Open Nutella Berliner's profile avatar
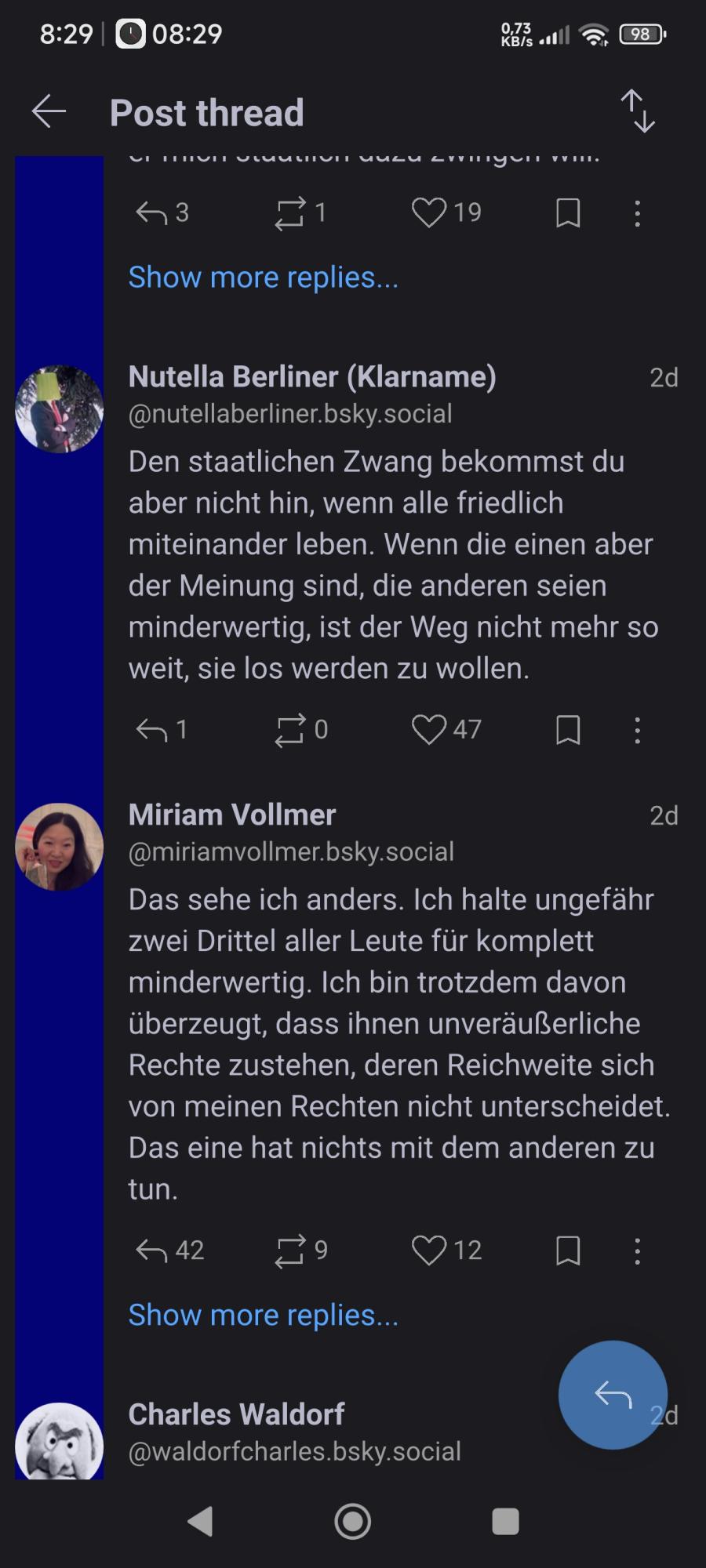Viewport: 706px width, 1568px height. click(x=60, y=408)
